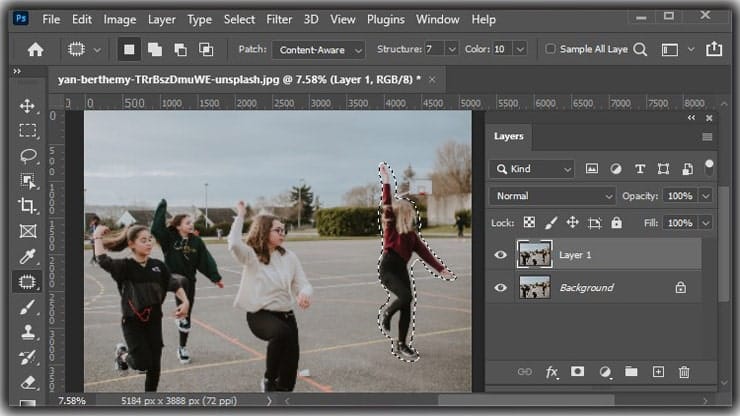This screenshot has width=740, height=416.
Task: Click the Search magnifier icon
Action: pyautogui.click(x=640, y=50)
